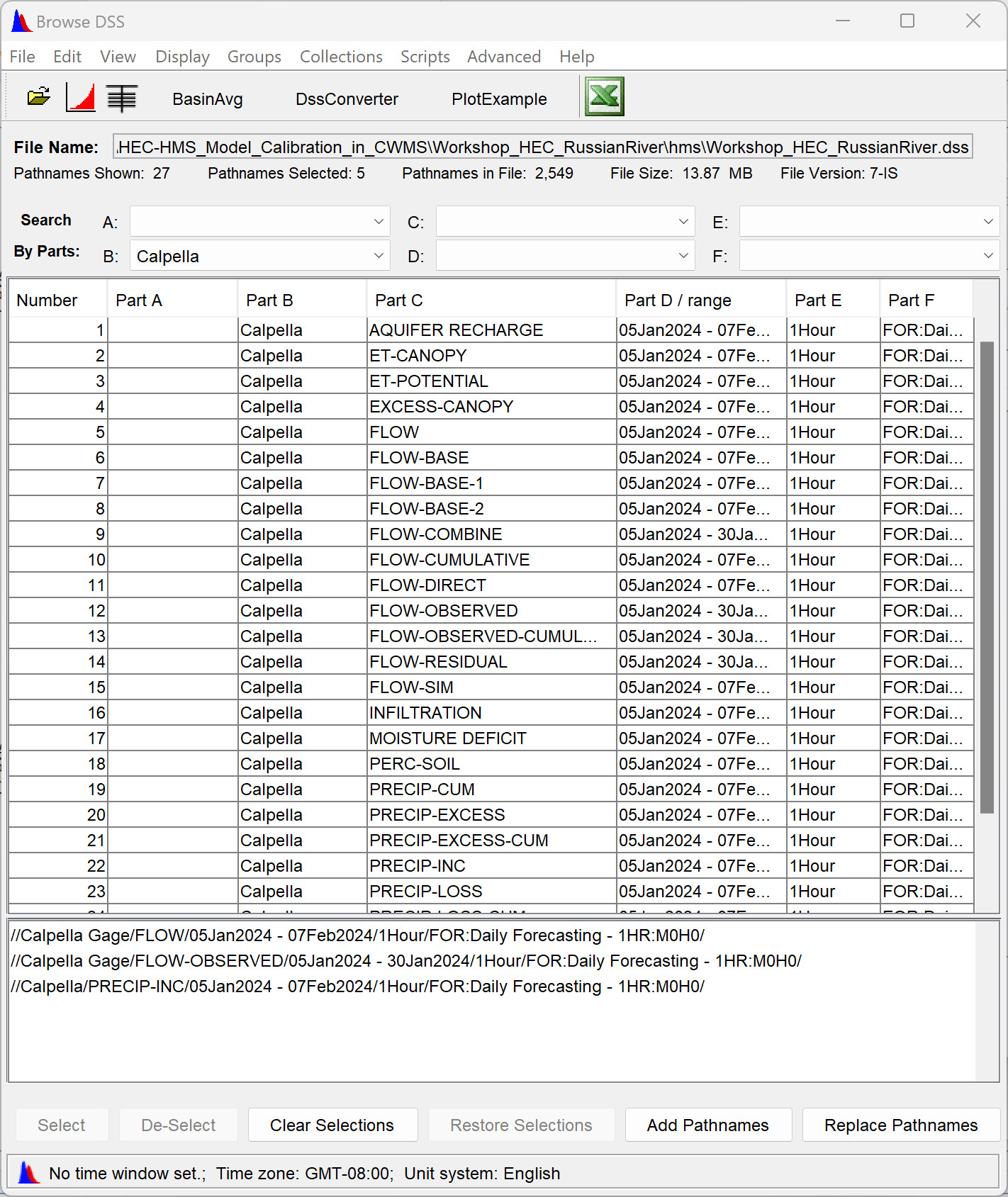Select the PRECIP-CUM pathname
This screenshot has height=1197, width=1008.
pyautogui.click(x=491, y=789)
